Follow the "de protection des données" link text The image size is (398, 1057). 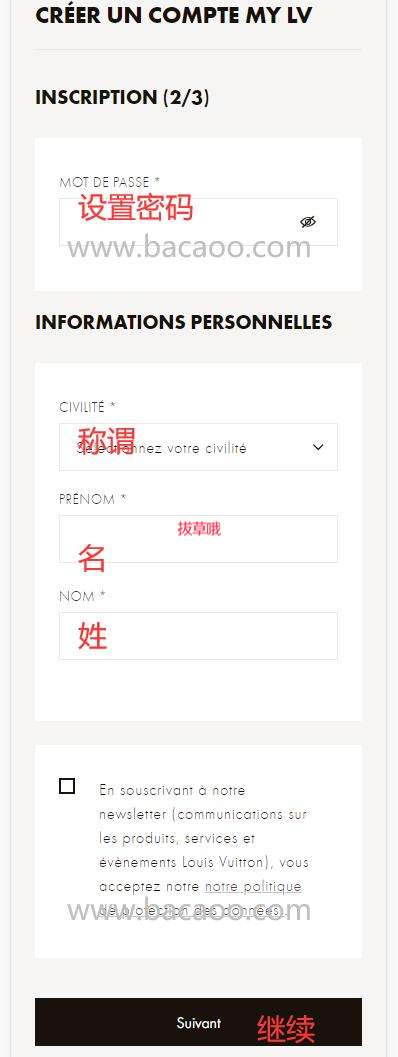[x=193, y=911]
